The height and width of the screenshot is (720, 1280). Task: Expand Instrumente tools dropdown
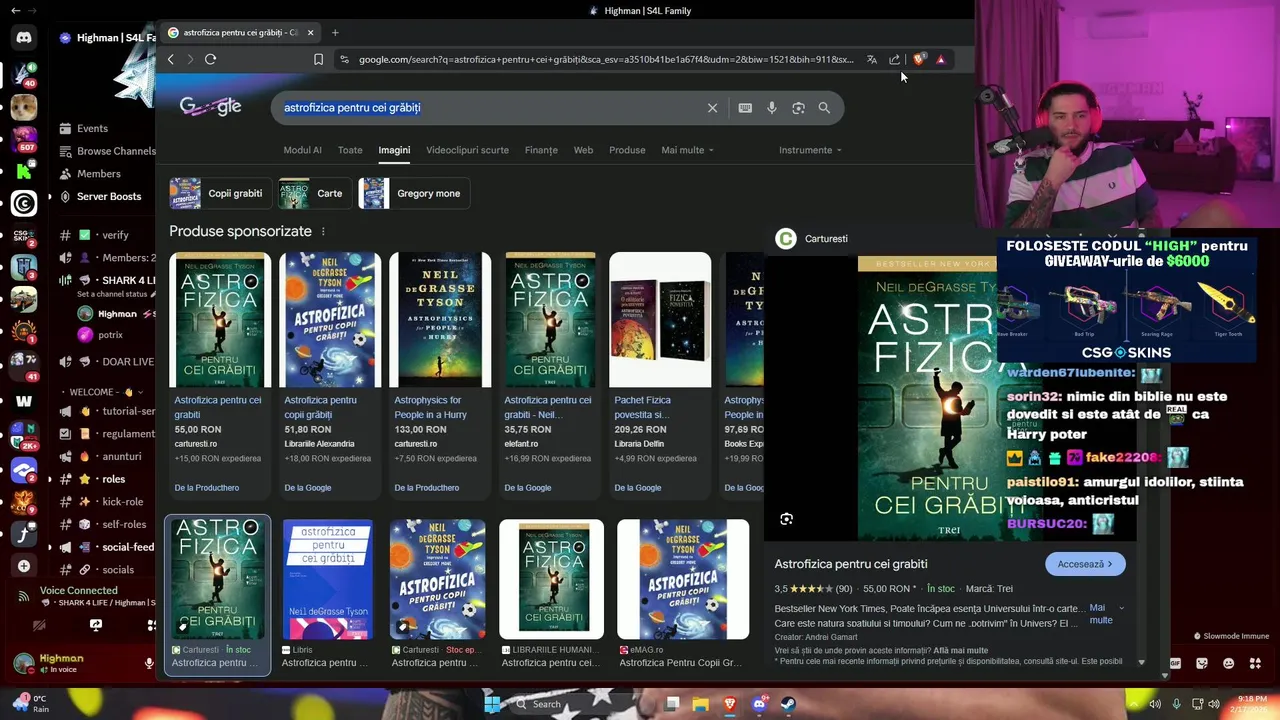[x=810, y=150]
